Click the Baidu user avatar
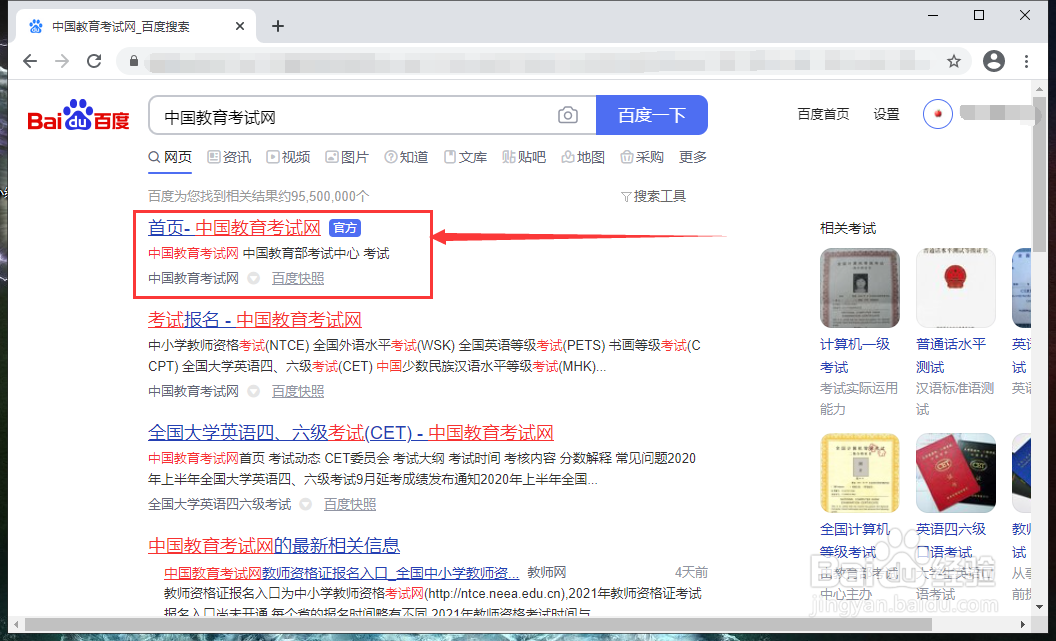1056x641 pixels. click(x=937, y=114)
